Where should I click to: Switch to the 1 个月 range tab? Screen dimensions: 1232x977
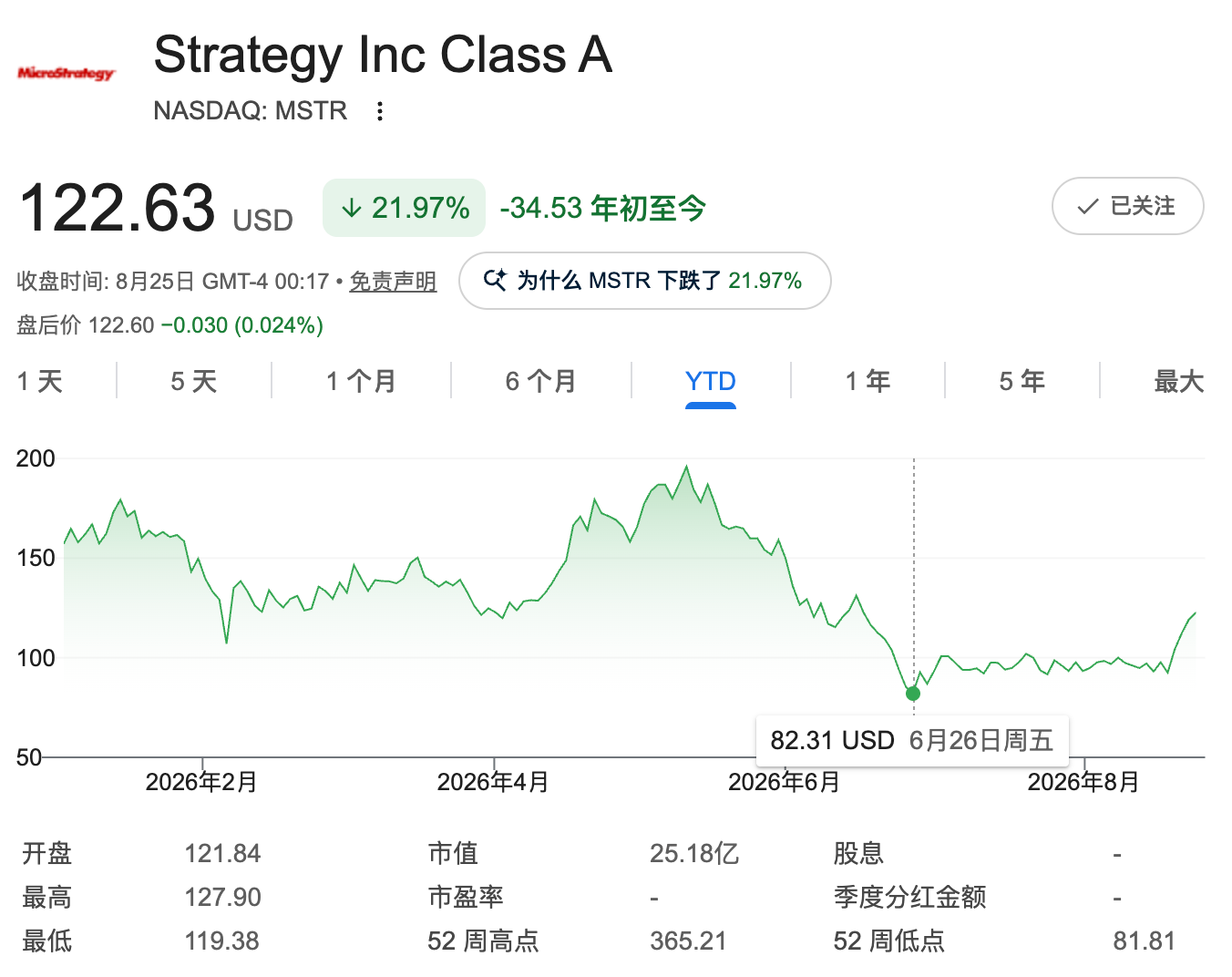(x=361, y=381)
